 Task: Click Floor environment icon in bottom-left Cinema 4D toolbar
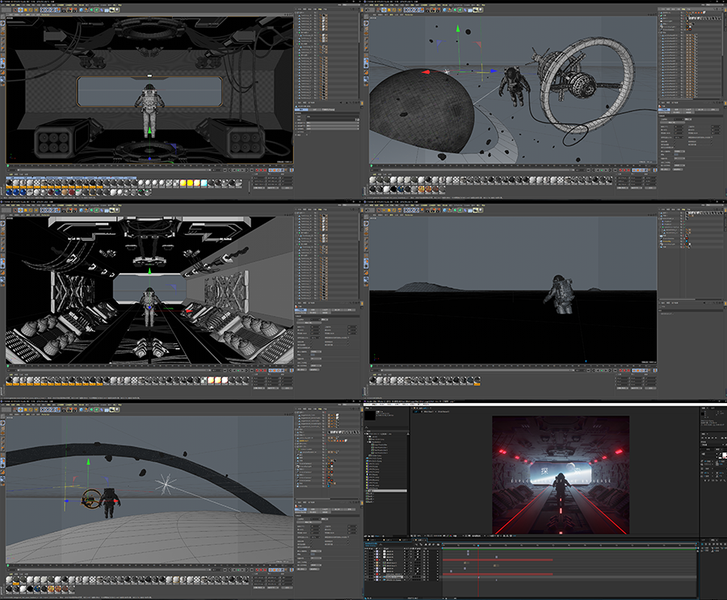[106, 410]
